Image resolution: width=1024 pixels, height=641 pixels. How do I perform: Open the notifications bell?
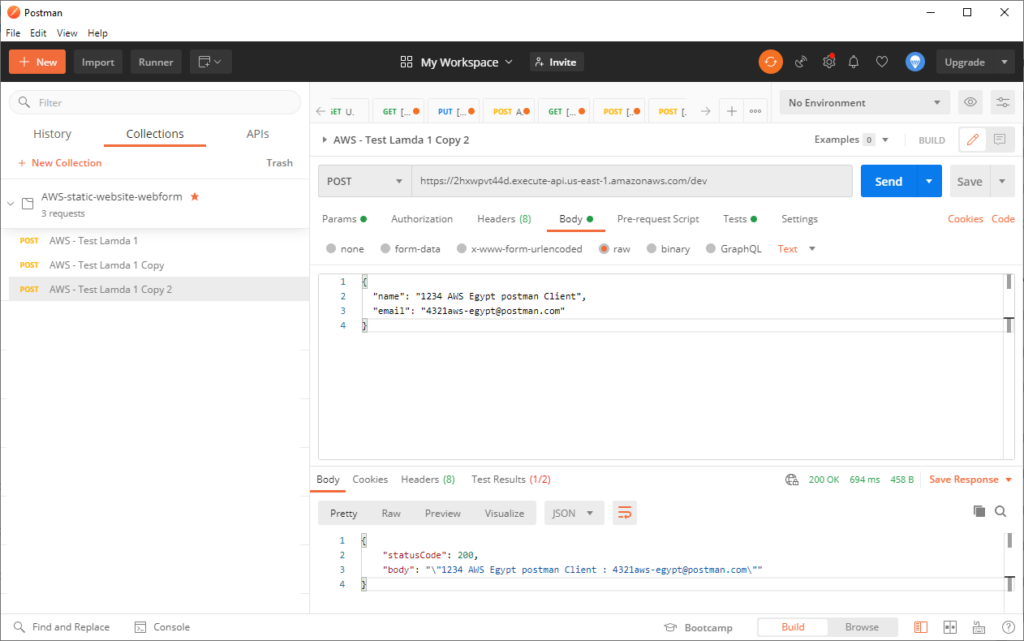[853, 61]
